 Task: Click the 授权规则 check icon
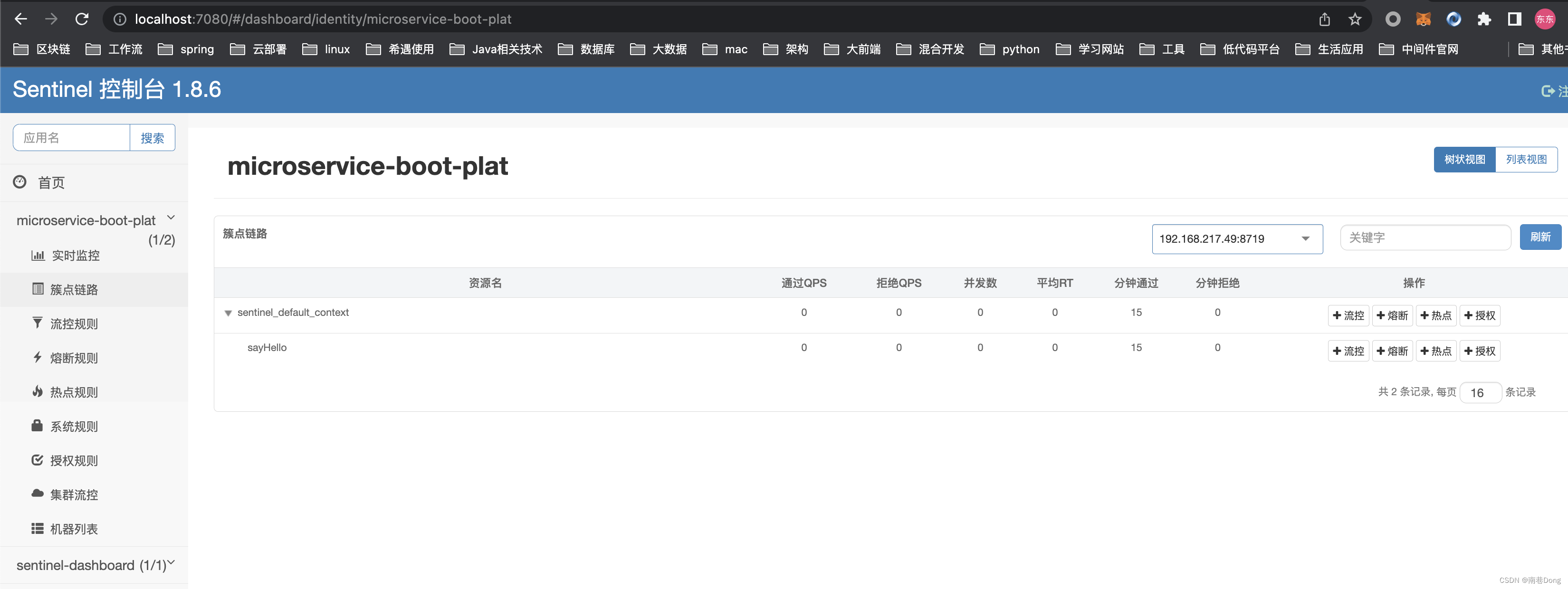[37, 460]
